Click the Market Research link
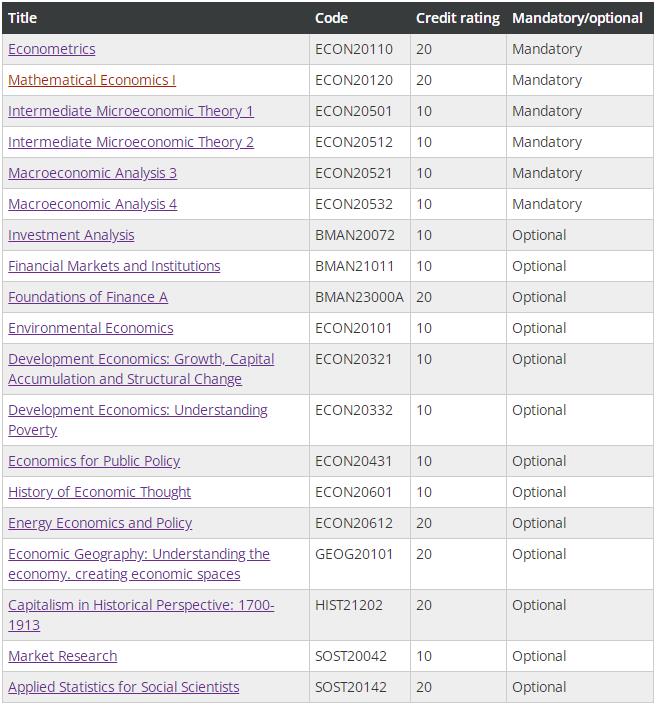 tap(62, 656)
